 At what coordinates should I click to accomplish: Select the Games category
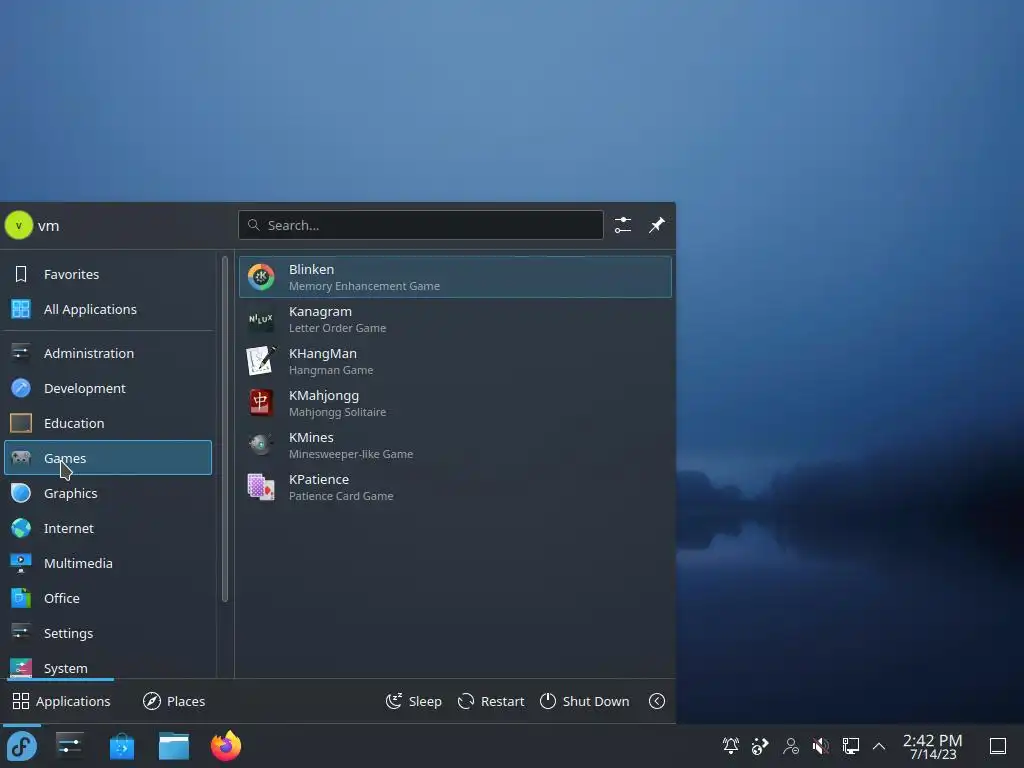pos(108,458)
